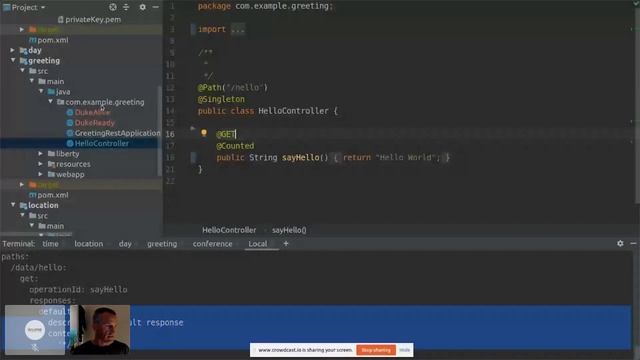Click the HelloController class icon
The height and width of the screenshot is (360, 640).
click(70, 143)
